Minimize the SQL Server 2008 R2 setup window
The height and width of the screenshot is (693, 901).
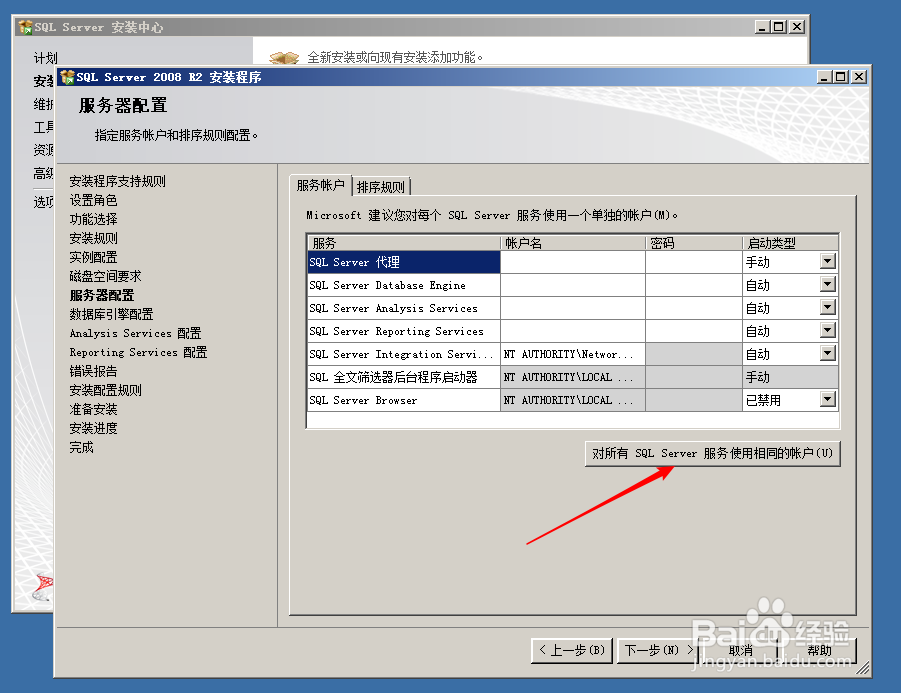824,76
